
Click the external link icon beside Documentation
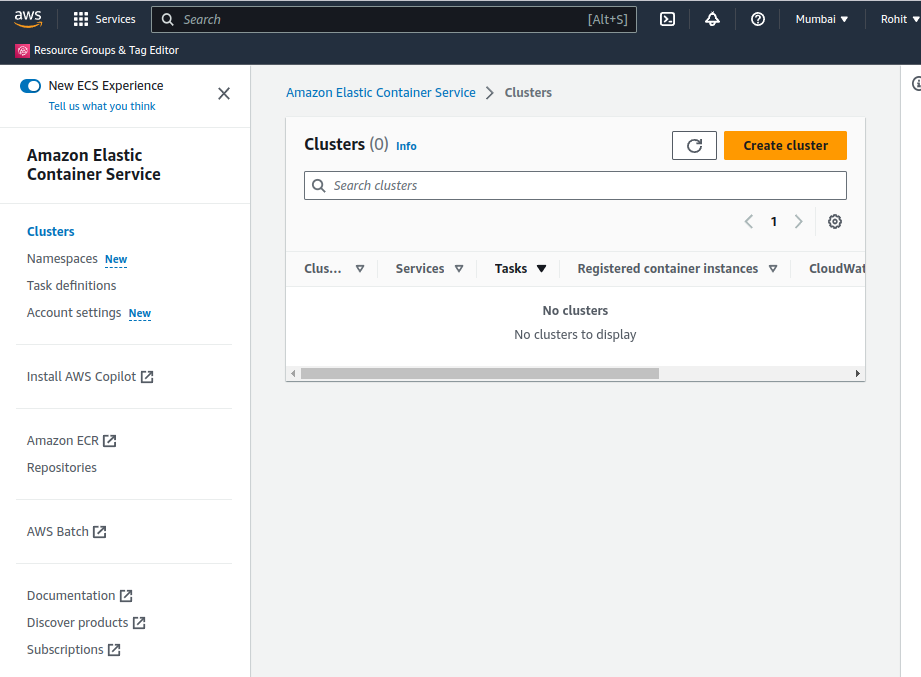126,596
